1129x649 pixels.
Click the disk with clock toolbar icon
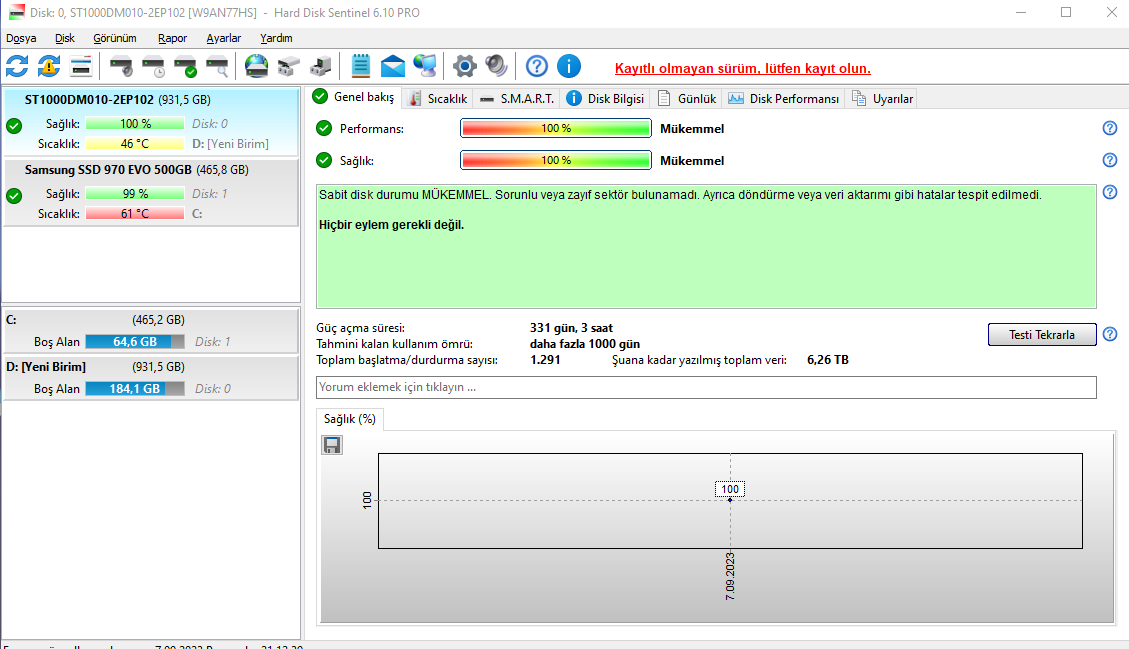click(153, 66)
